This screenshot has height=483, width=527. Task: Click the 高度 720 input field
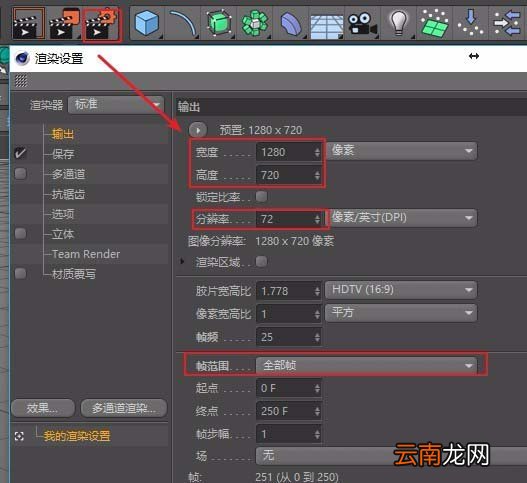pyautogui.click(x=289, y=175)
